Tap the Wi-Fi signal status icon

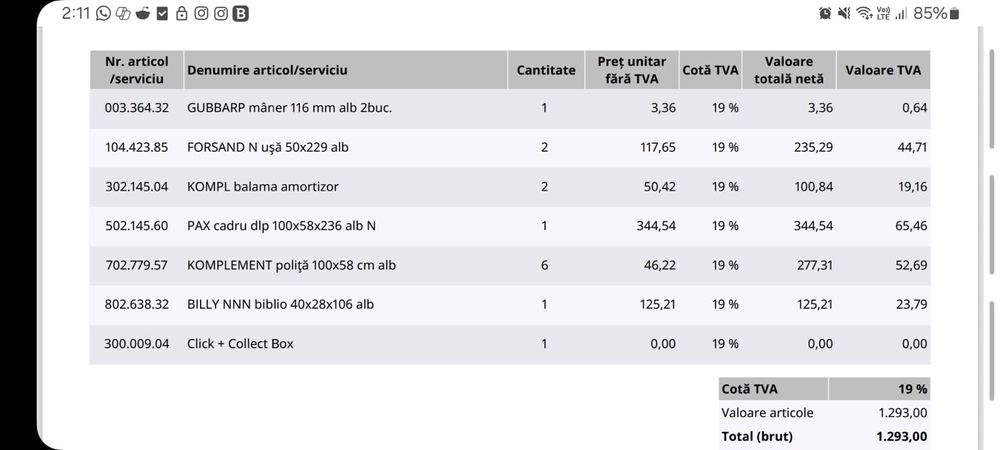pos(864,14)
